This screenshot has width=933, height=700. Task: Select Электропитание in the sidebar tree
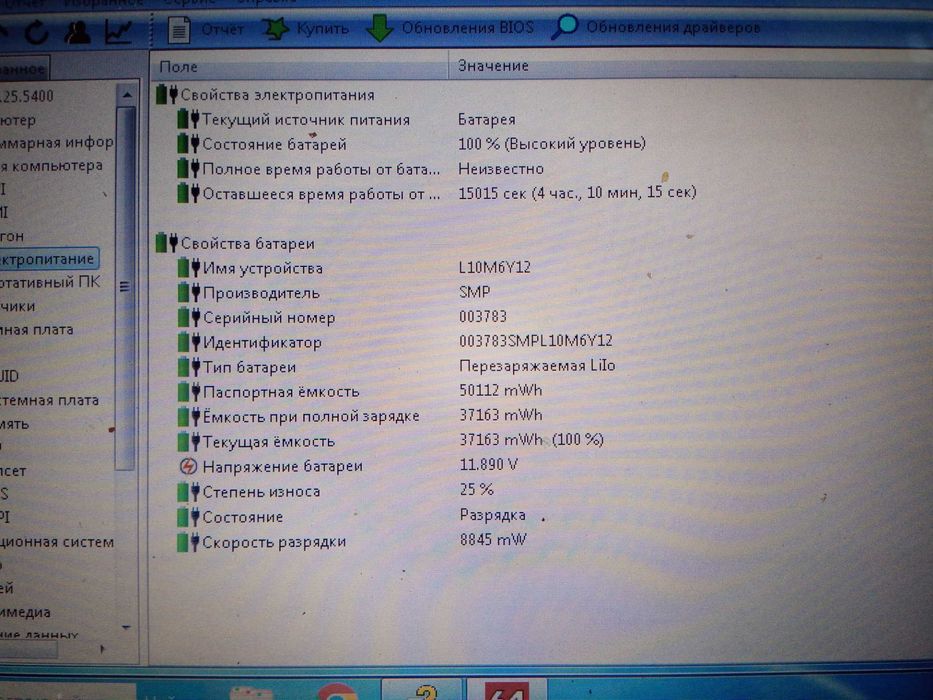tap(48, 259)
